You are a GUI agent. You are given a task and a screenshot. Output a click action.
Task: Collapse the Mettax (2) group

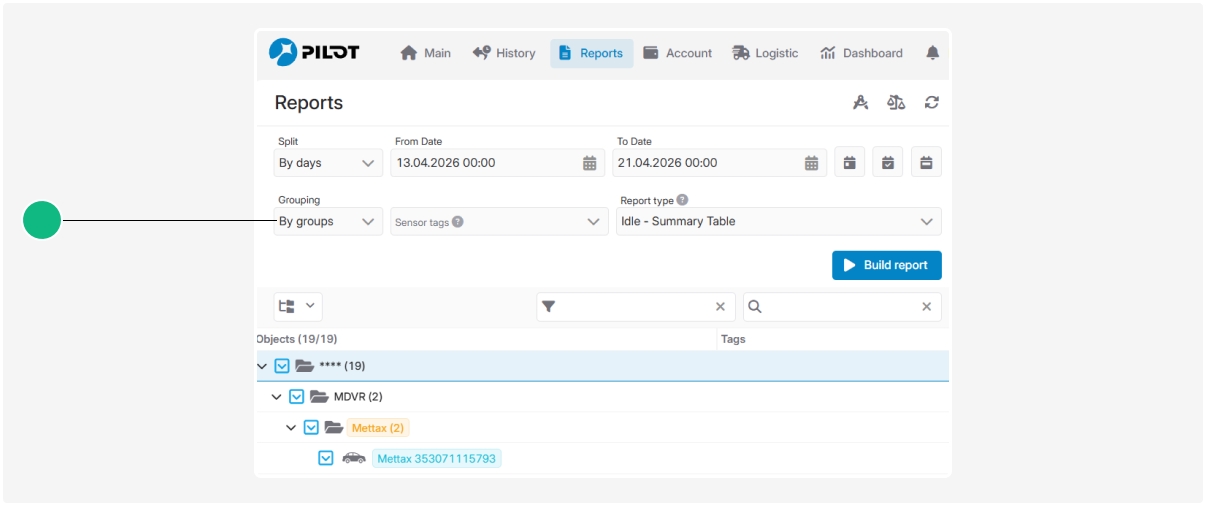(x=291, y=428)
